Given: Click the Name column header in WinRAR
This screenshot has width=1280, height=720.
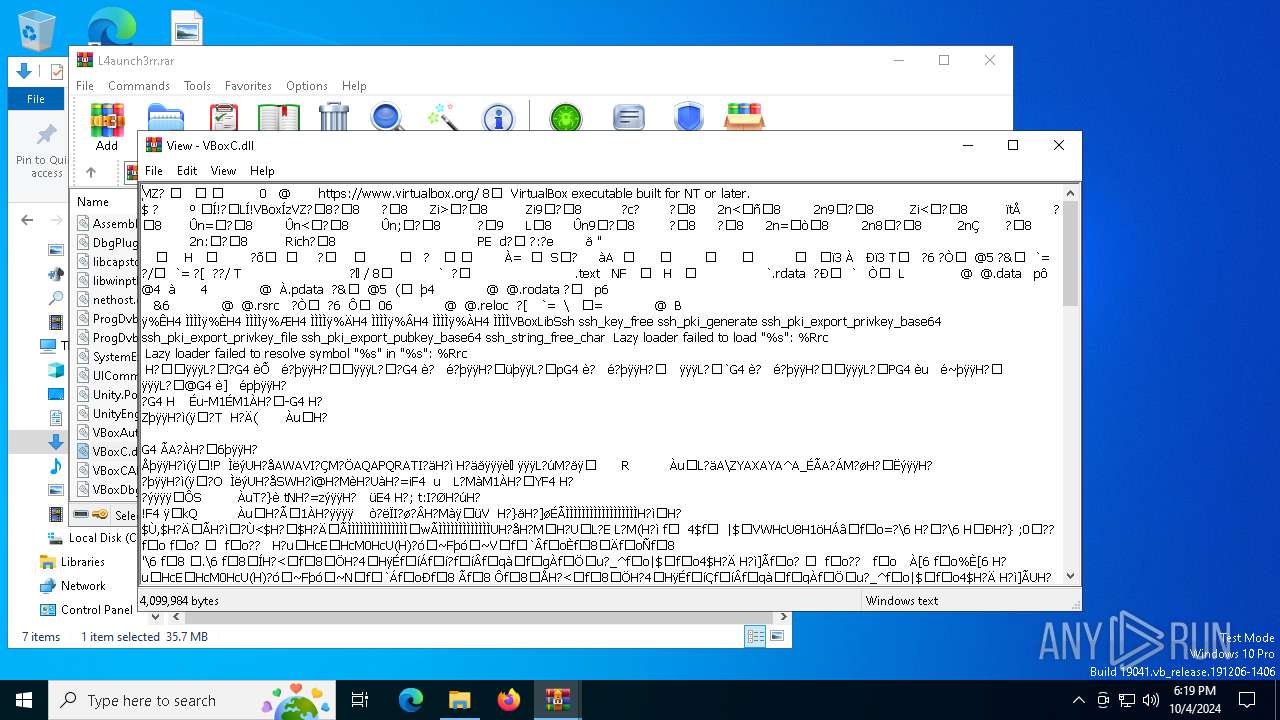Looking at the screenshot, I should click(x=93, y=201).
